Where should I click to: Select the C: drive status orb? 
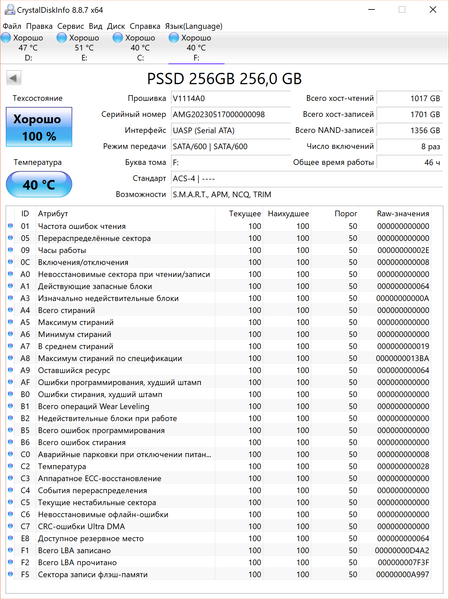(118, 38)
